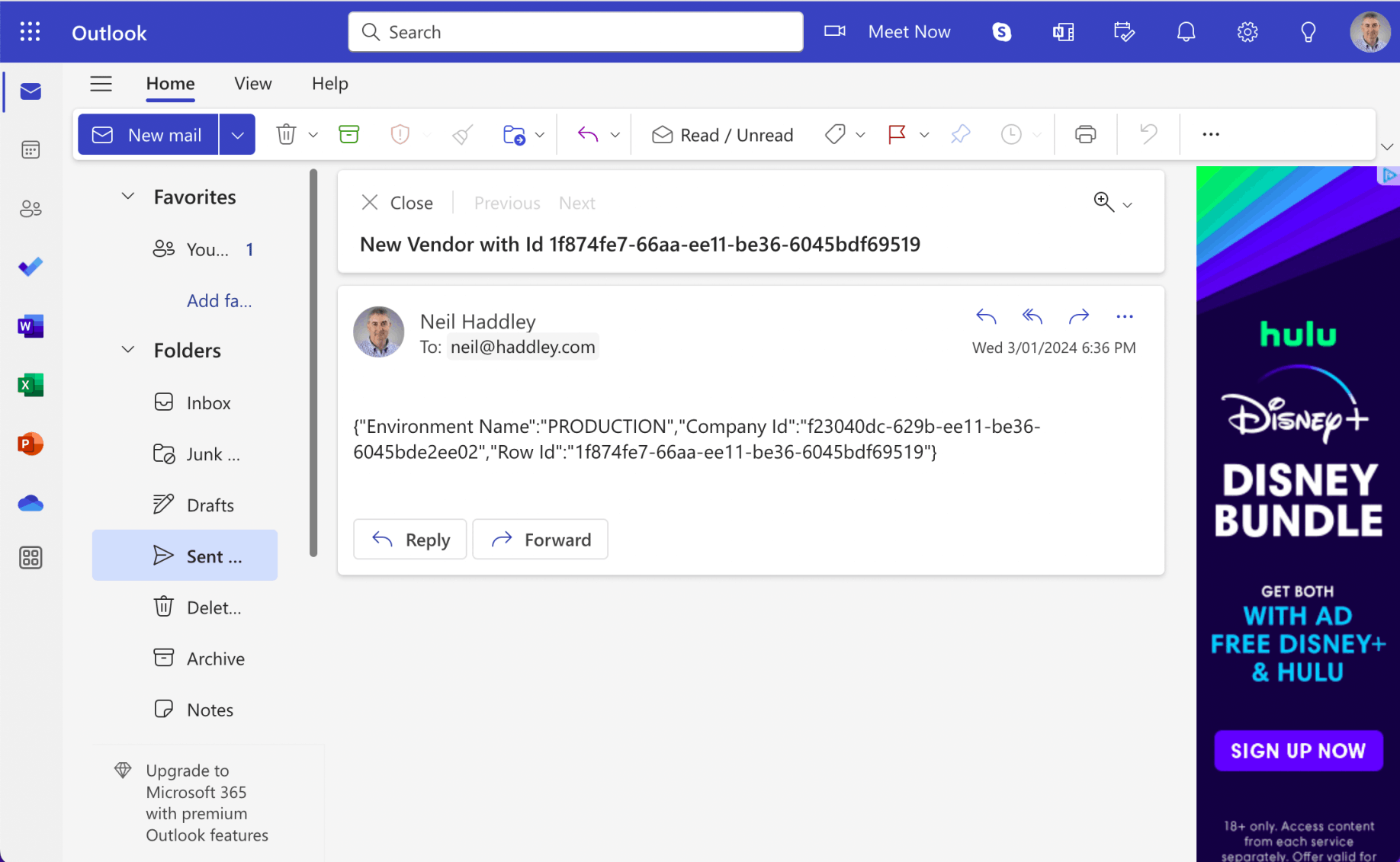Open Mail in the left rail
Image resolution: width=1400 pixels, height=862 pixels.
coord(31,91)
